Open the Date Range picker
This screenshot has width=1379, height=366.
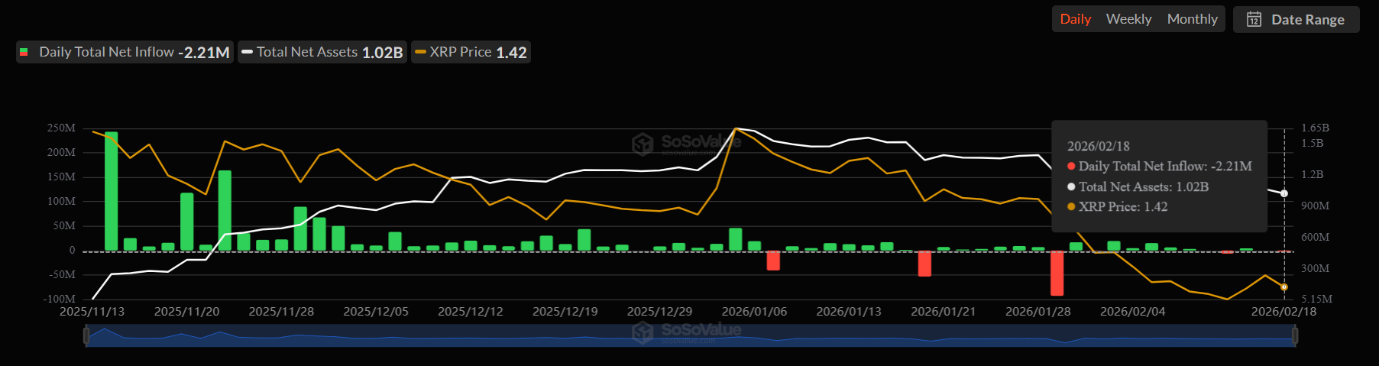pyautogui.click(x=1296, y=19)
